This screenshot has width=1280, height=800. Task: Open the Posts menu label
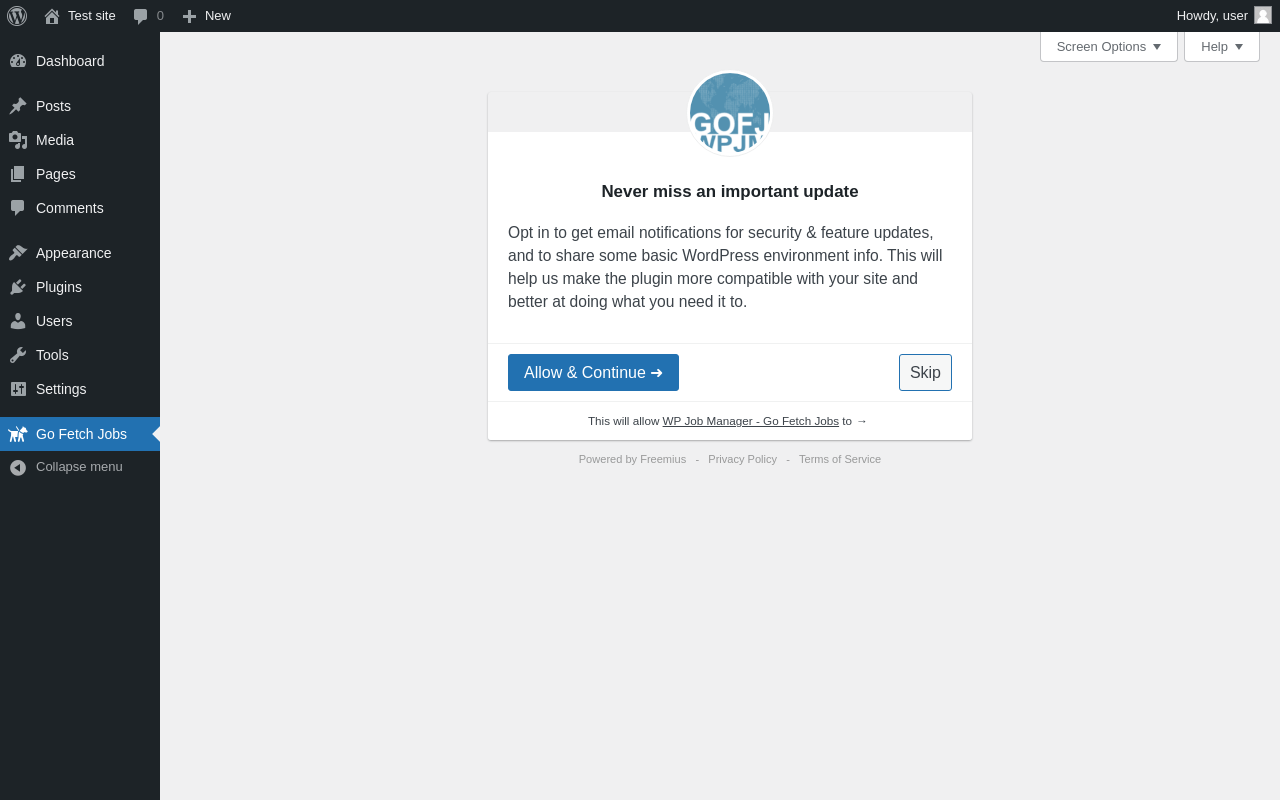(x=53, y=106)
